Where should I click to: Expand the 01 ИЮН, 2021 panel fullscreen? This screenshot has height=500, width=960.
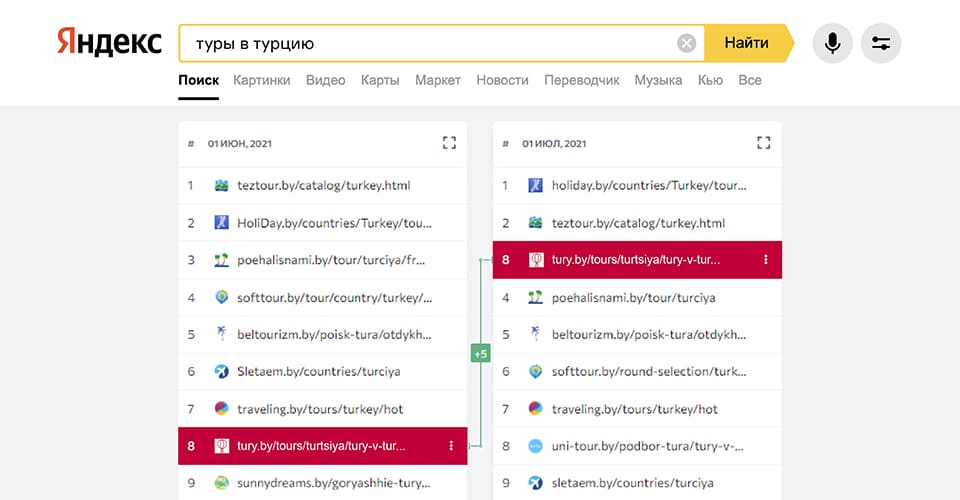pos(449,143)
